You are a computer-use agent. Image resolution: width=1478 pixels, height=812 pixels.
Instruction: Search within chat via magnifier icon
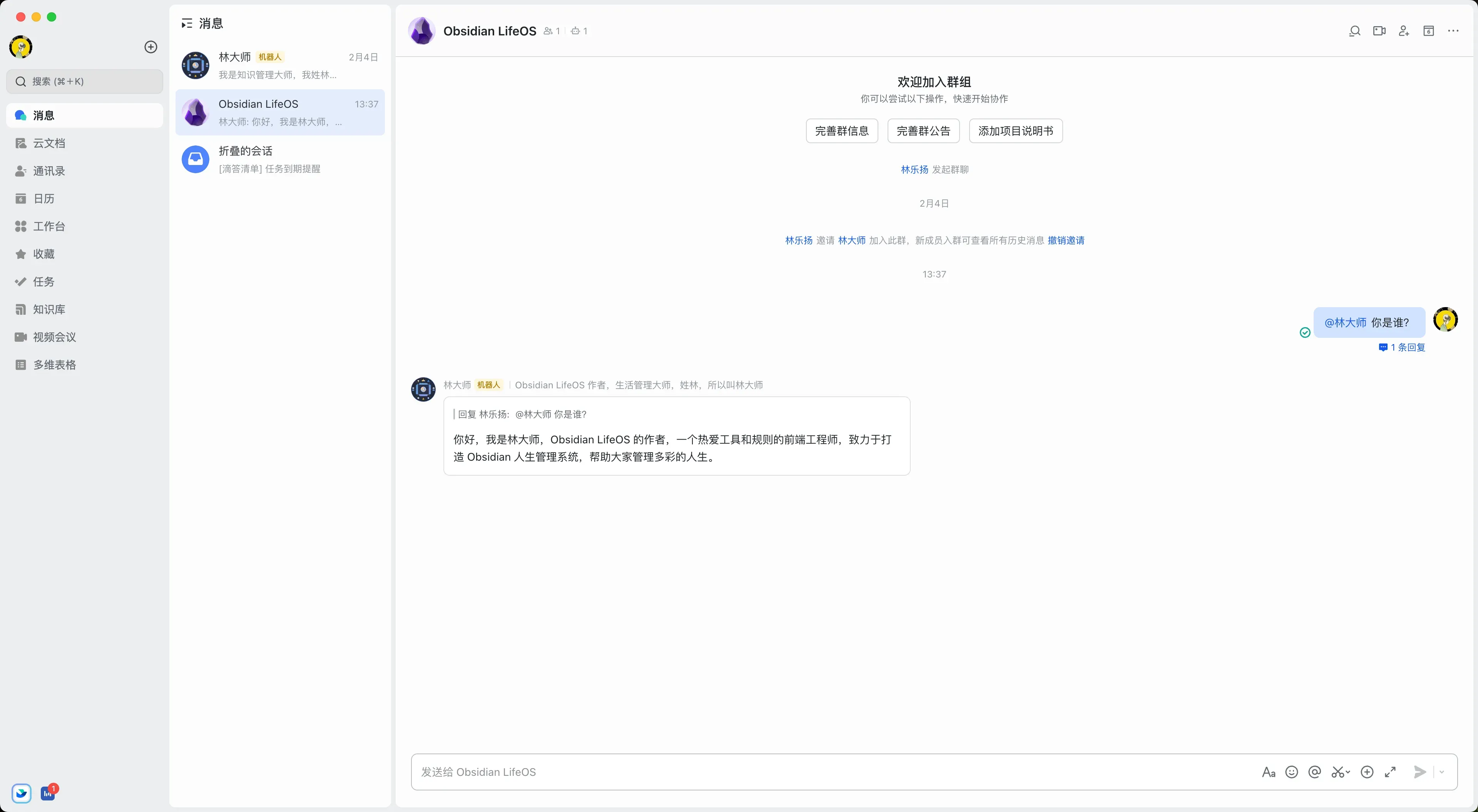1355,31
